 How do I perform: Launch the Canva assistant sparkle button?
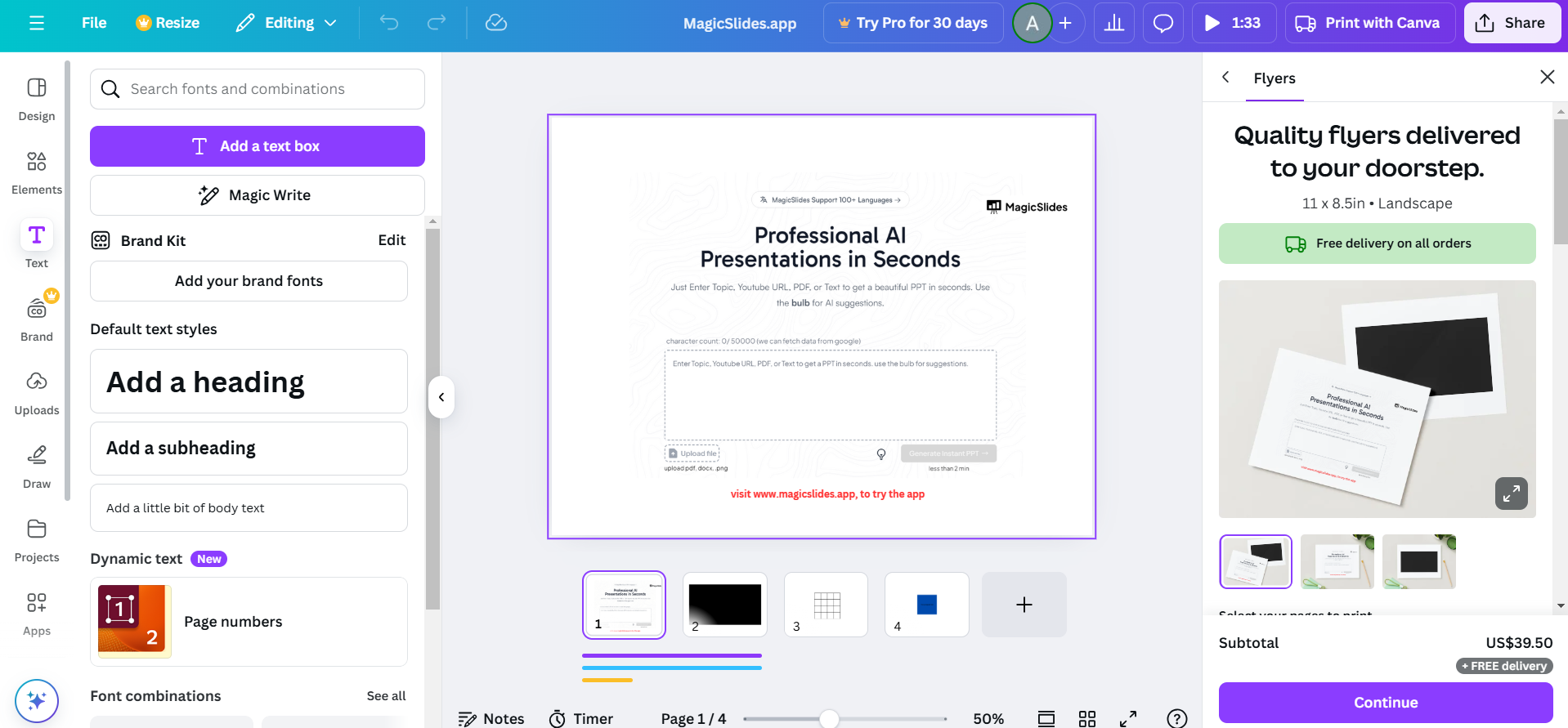pyautogui.click(x=37, y=701)
